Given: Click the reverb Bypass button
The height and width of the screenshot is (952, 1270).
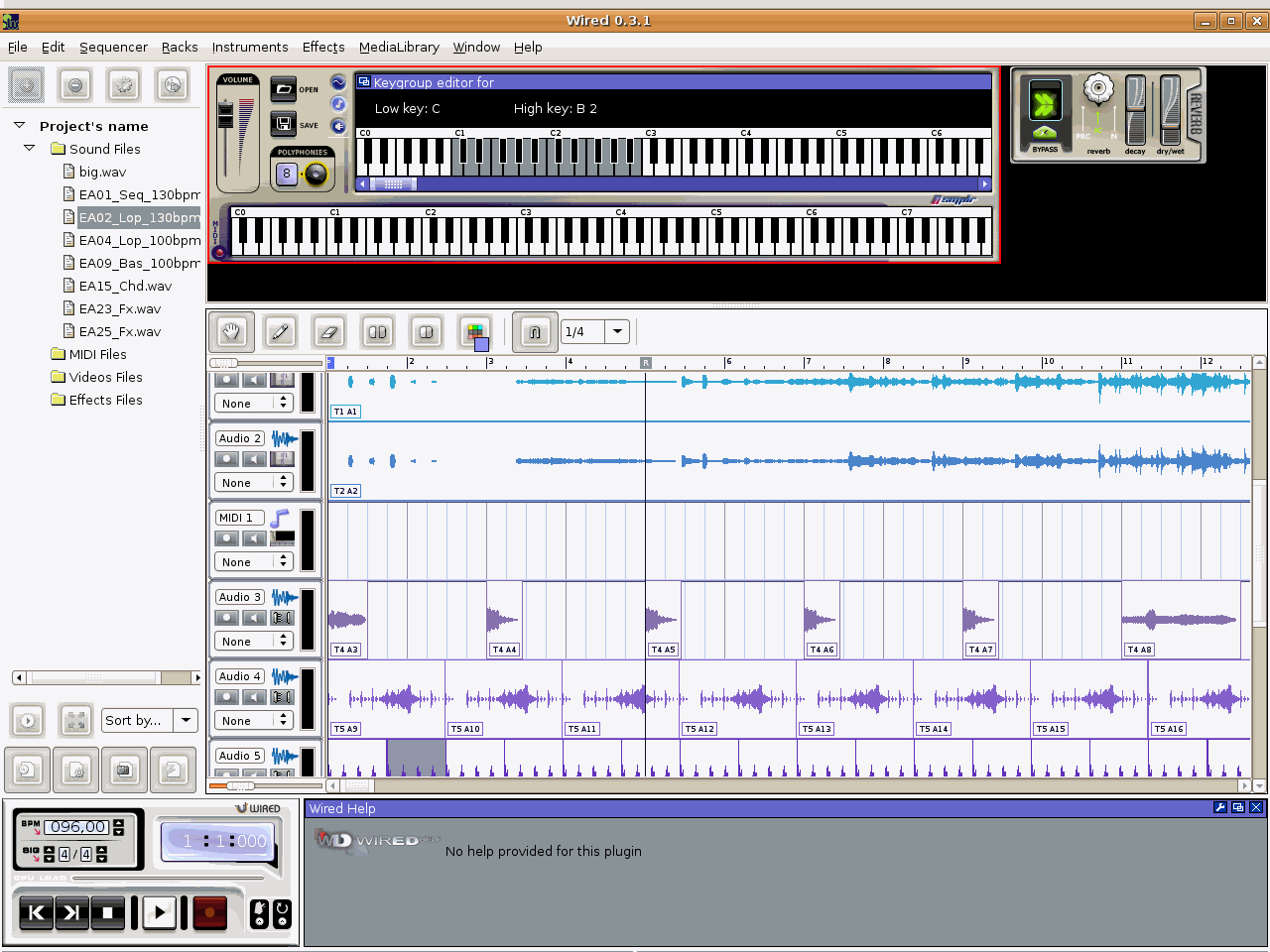Looking at the screenshot, I should click(x=1045, y=134).
